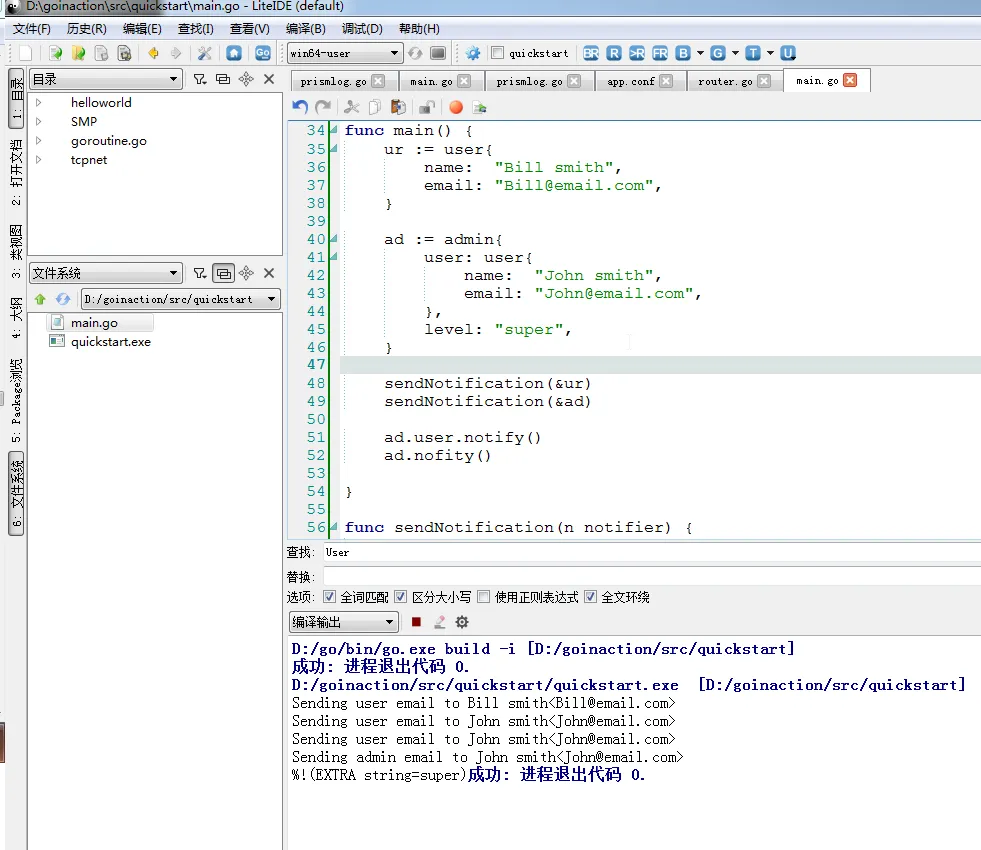This screenshot has width=981, height=850.
Task: Expand the SMP folder tree node
Action: click(39, 121)
